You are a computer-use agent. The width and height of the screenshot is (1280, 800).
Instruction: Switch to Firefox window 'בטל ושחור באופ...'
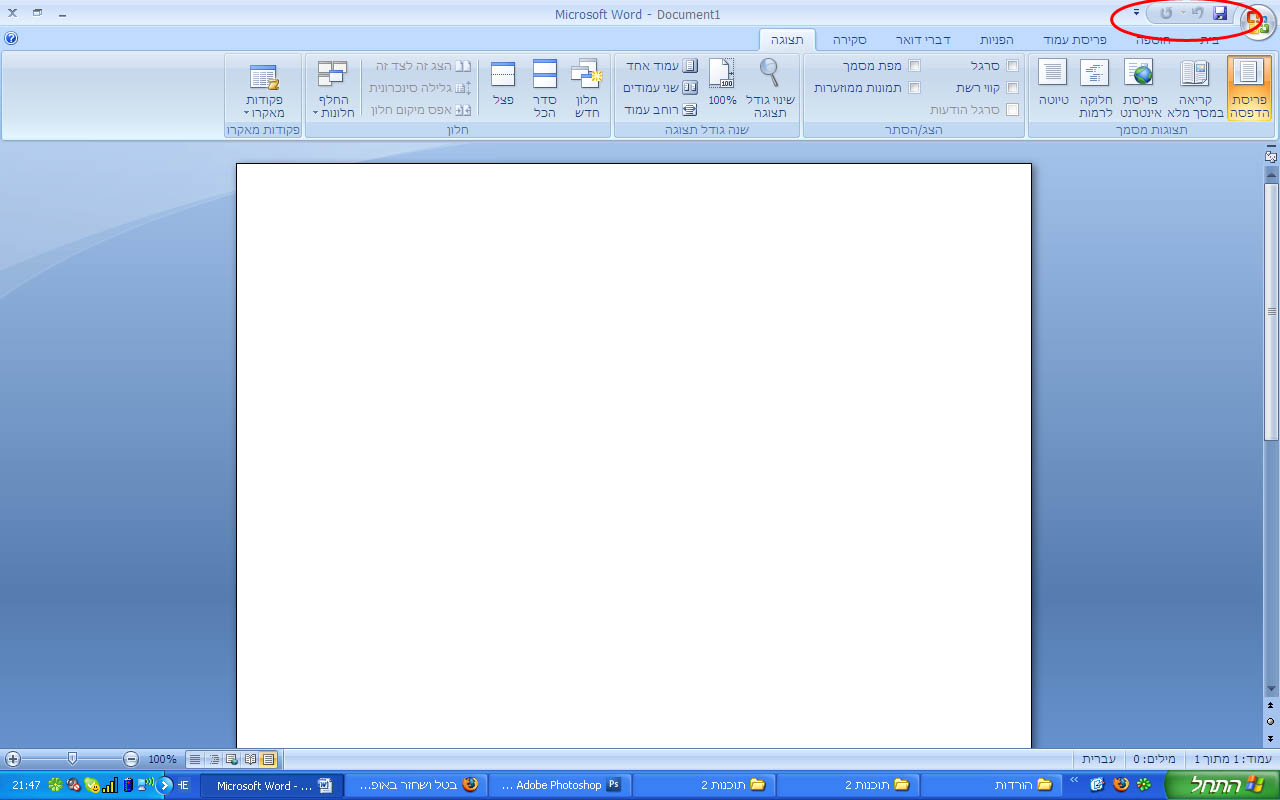point(415,785)
